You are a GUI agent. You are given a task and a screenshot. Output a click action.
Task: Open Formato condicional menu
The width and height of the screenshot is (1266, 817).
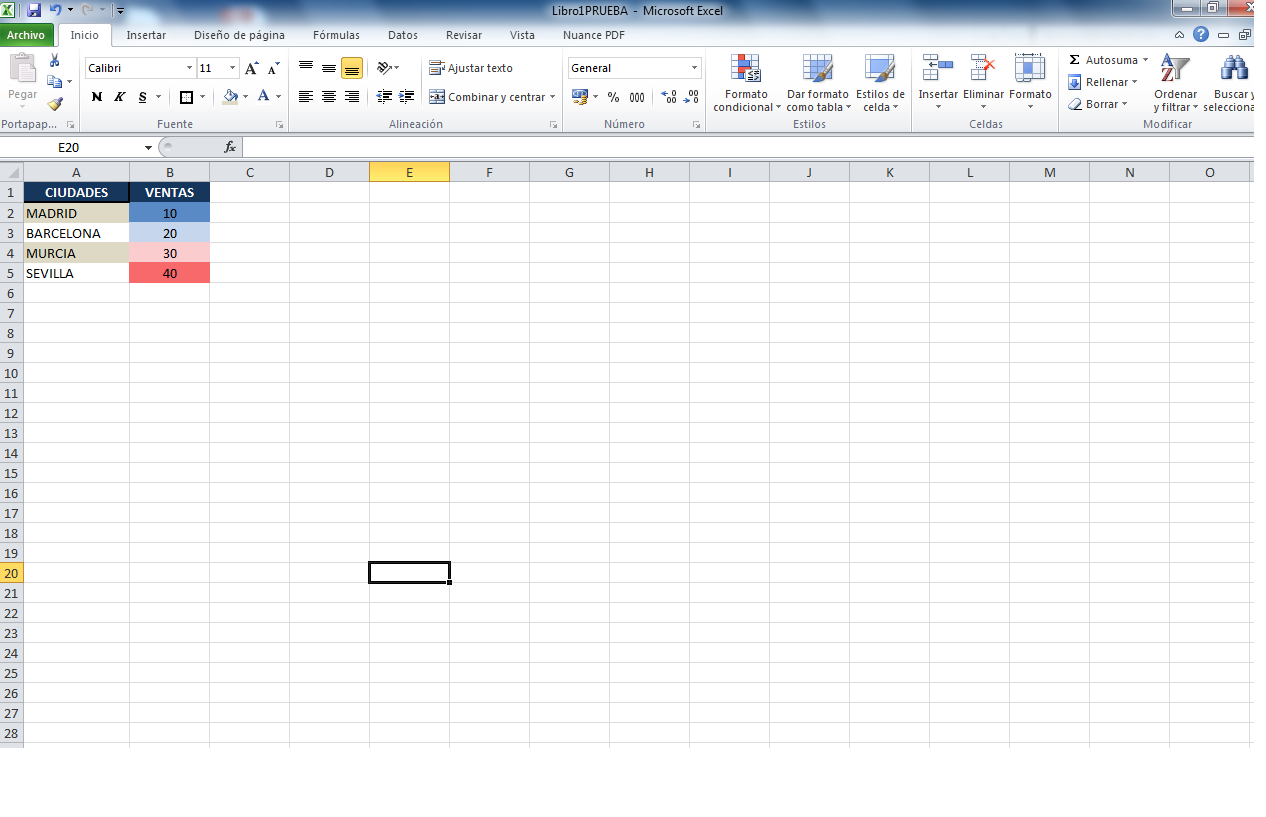coord(746,84)
